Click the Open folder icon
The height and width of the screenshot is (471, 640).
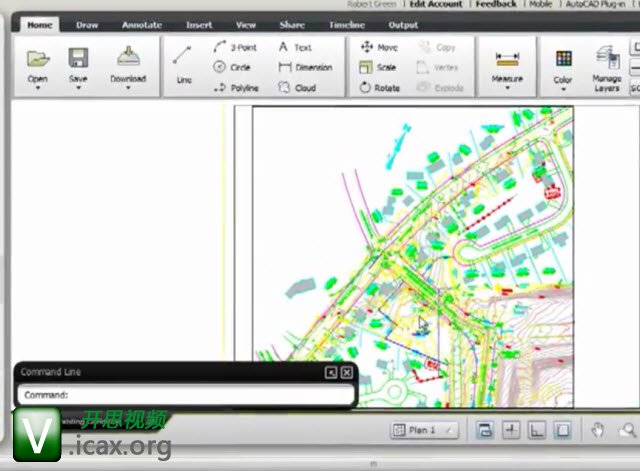pyautogui.click(x=38, y=59)
